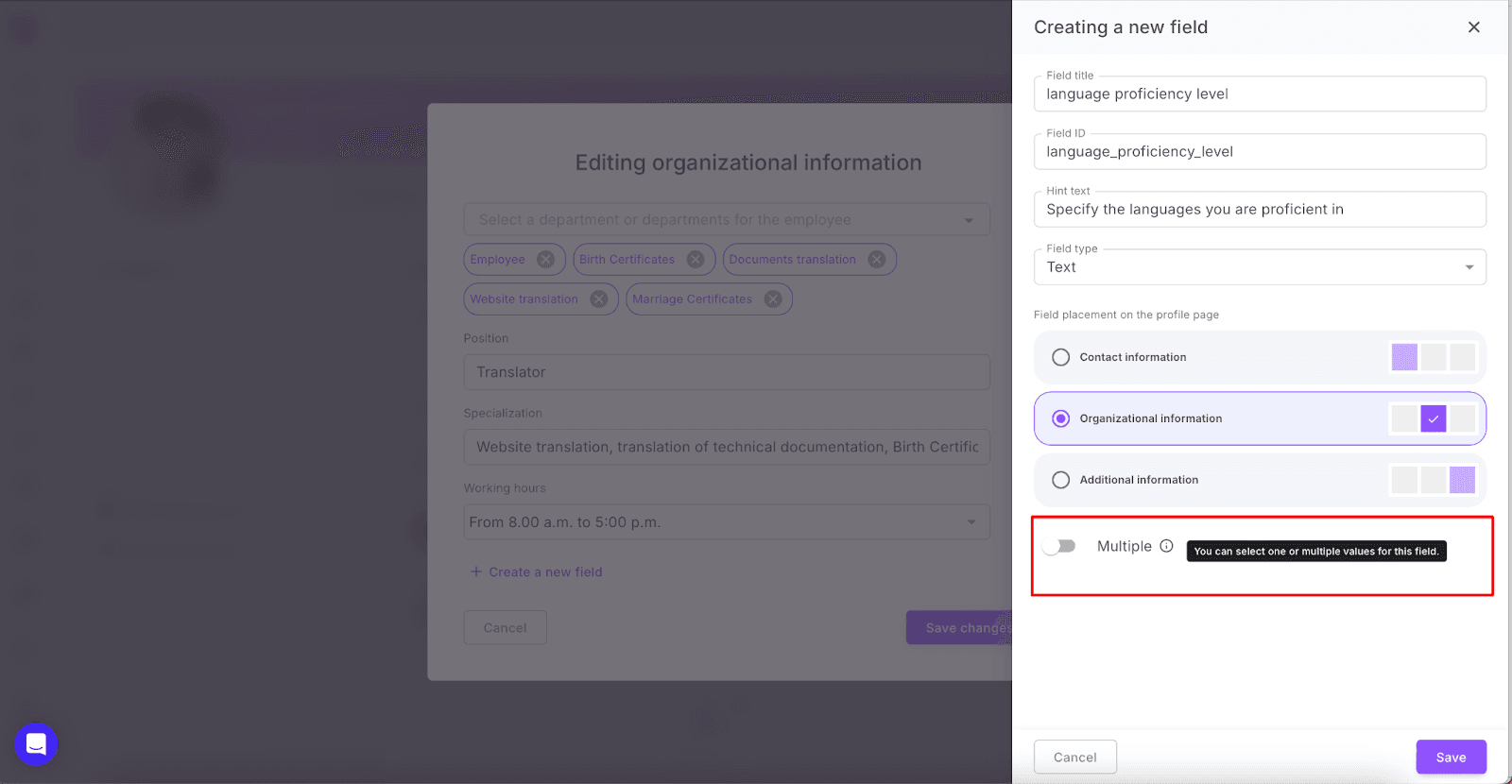Toggle the Multiple switch on

point(1059,546)
